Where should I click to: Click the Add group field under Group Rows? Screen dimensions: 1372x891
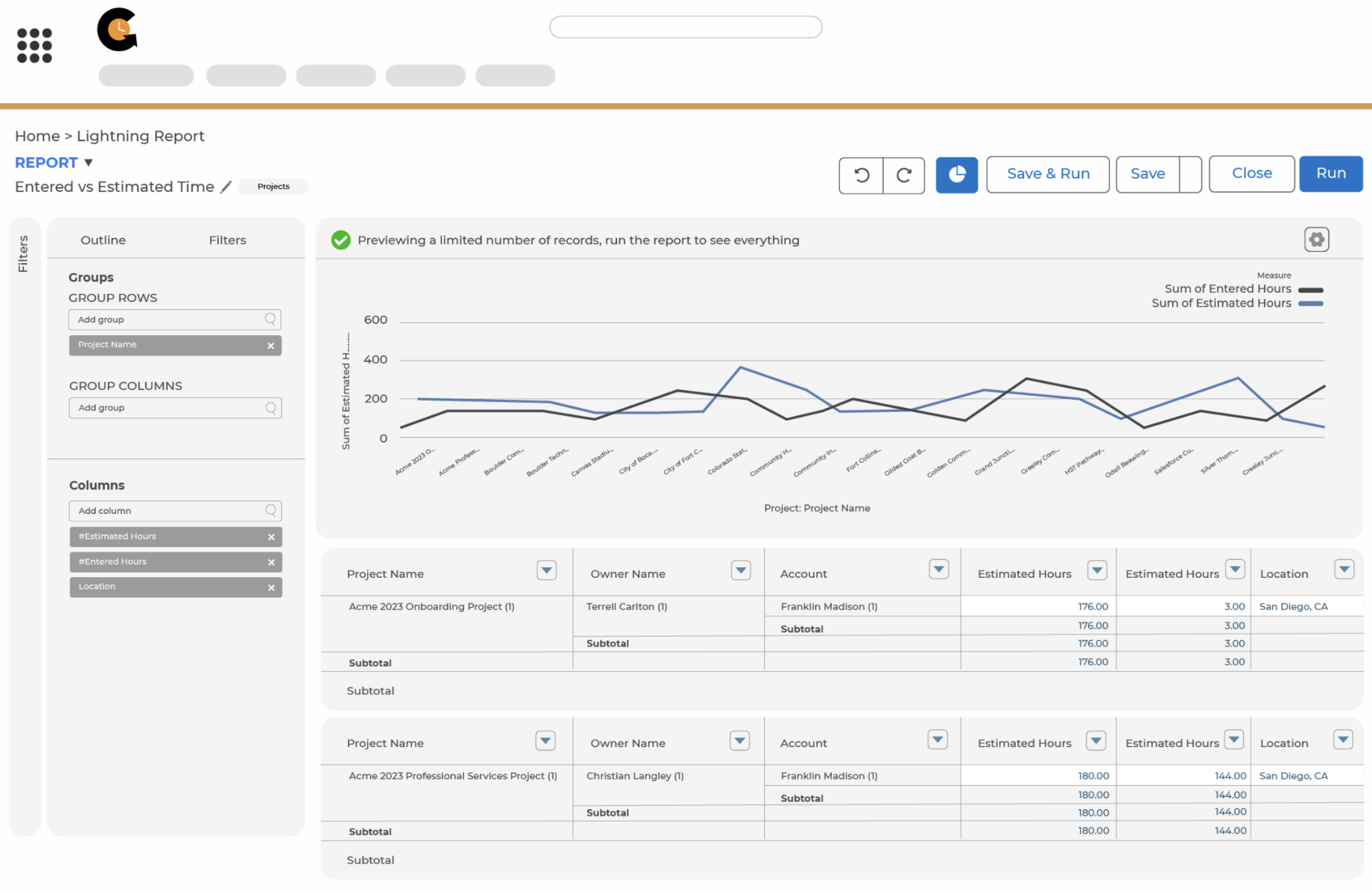tap(167, 320)
